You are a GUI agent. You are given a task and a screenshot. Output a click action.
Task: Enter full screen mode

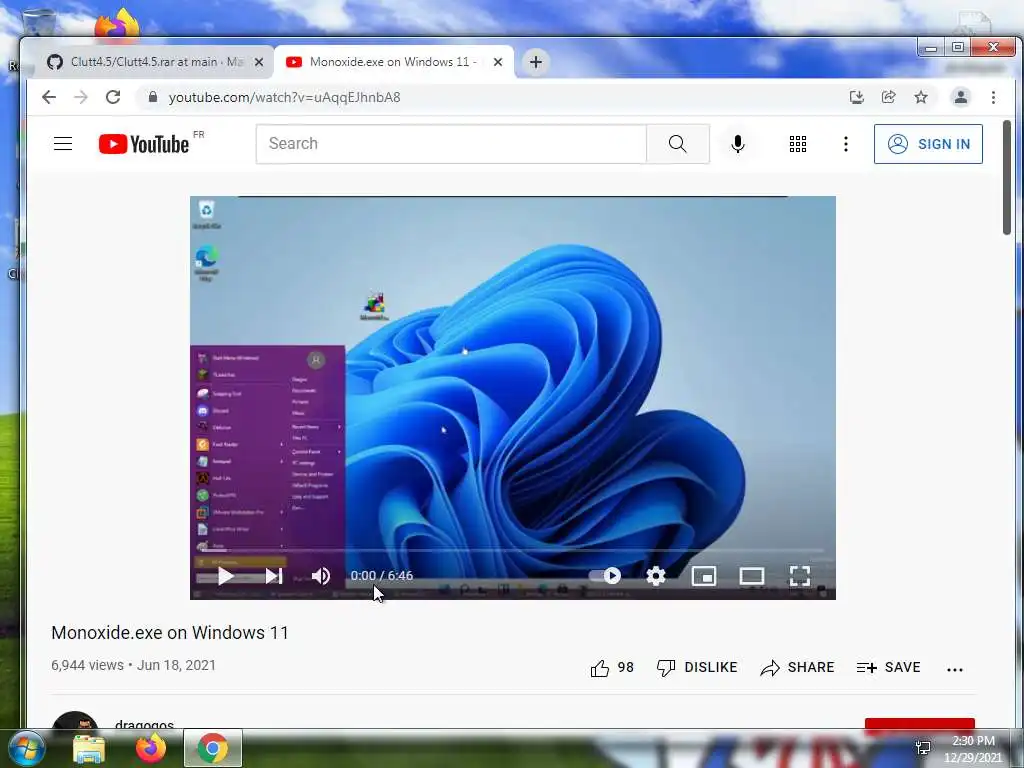coord(799,576)
